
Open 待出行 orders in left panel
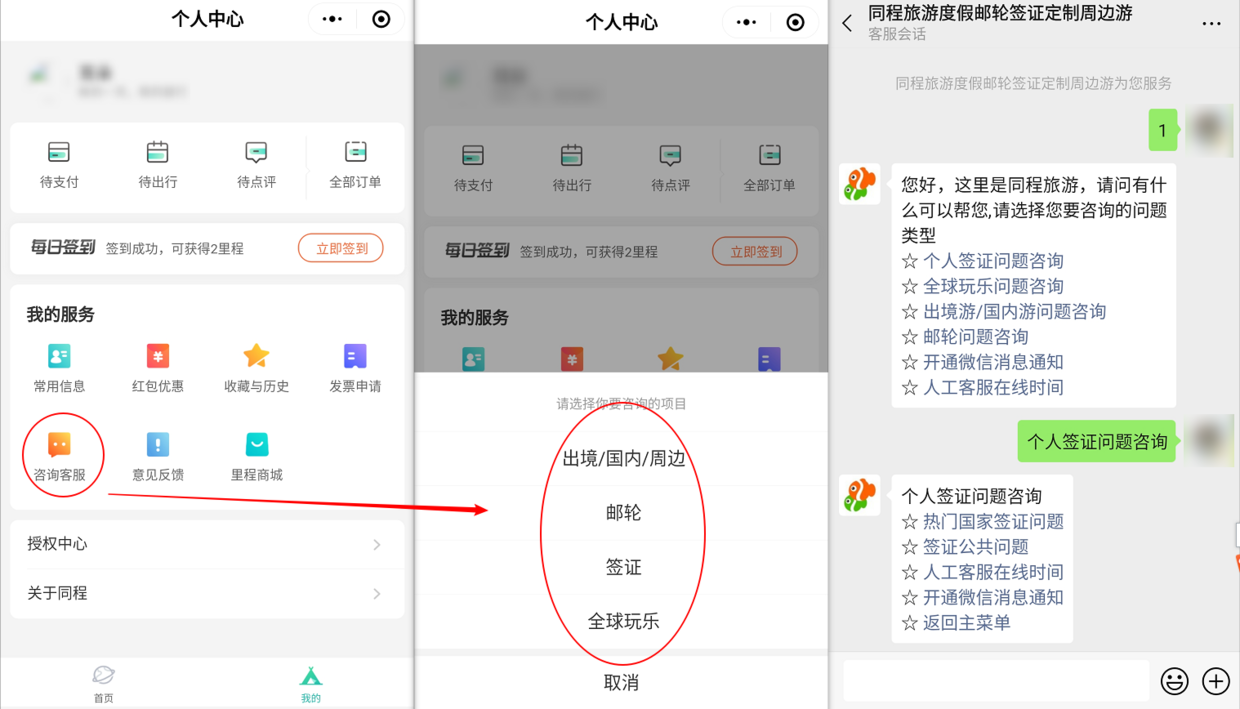157,165
